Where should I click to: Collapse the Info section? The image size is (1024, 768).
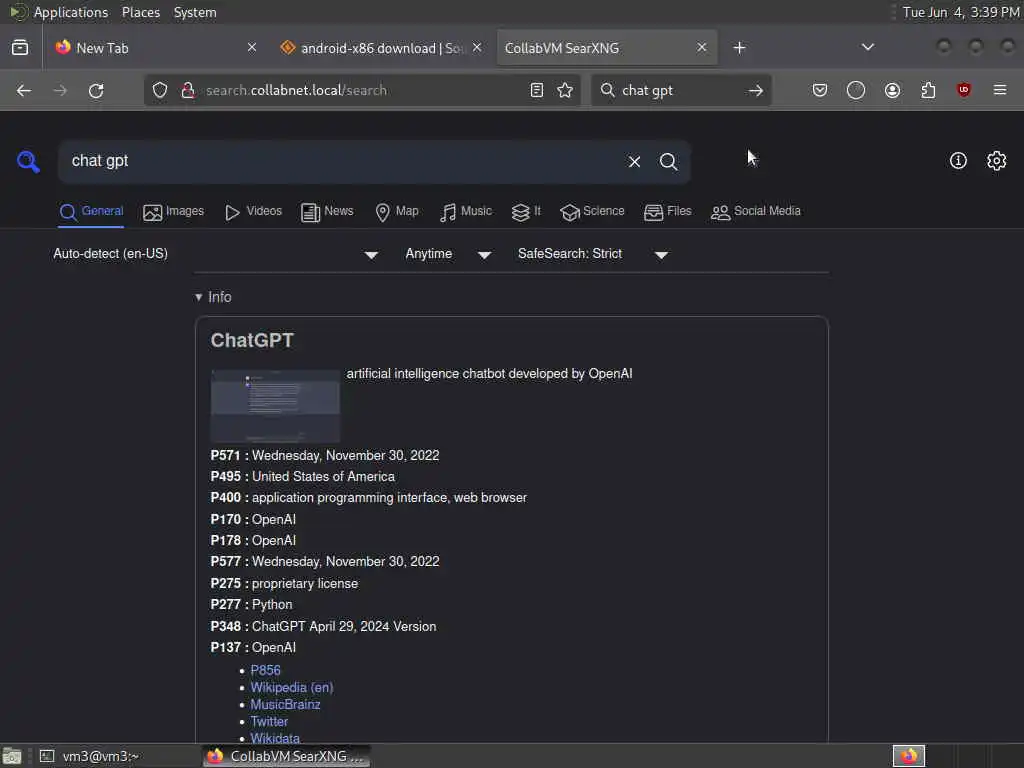[213, 297]
